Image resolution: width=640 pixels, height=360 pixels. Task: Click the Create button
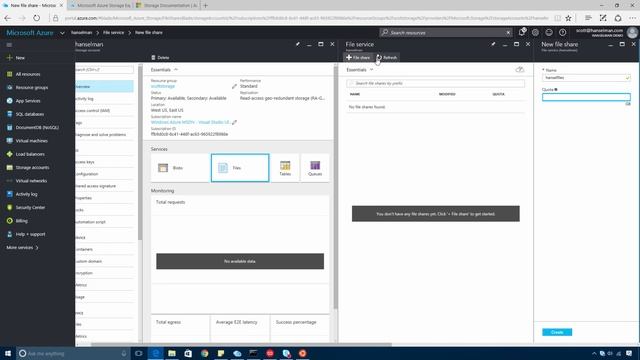[x=557, y=332]
